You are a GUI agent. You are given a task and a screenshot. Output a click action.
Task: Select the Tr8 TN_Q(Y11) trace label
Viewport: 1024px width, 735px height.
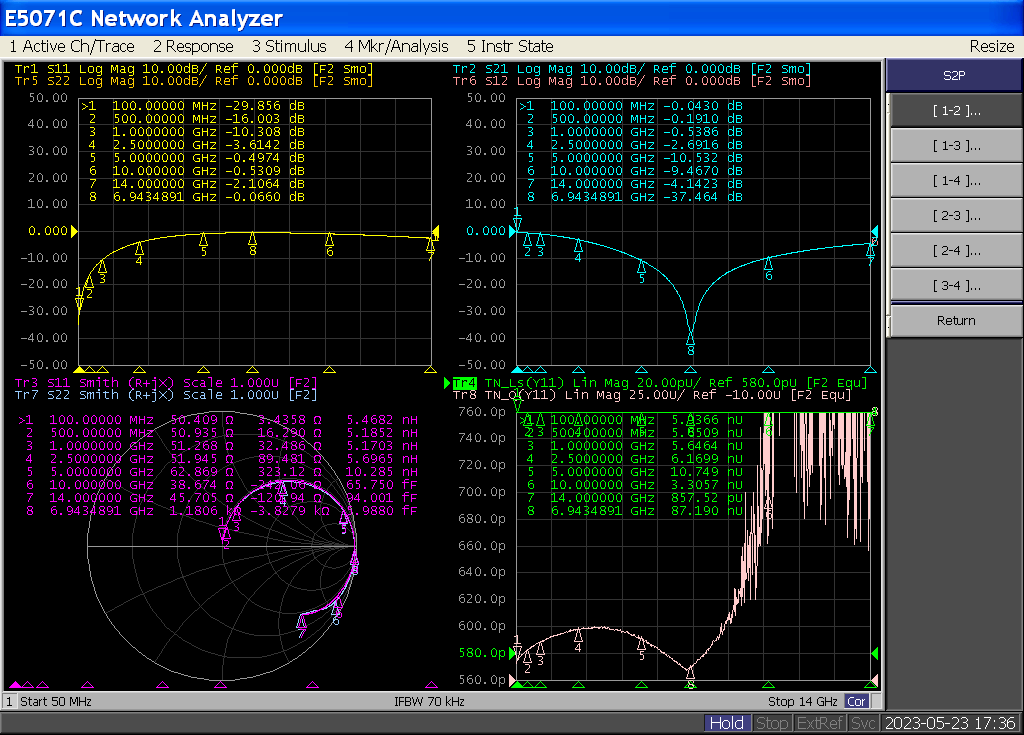[x=652, y=395]
